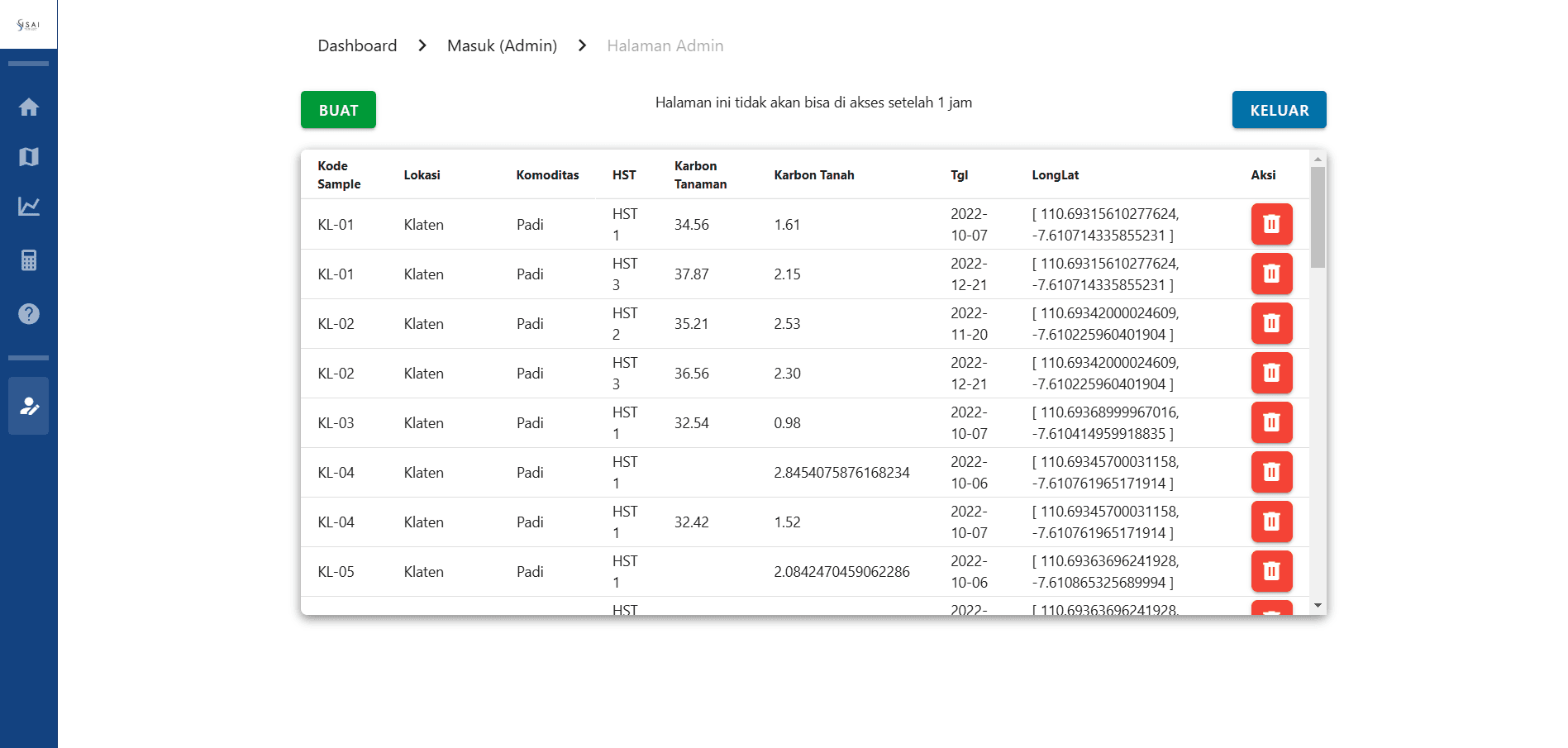Open the map icon in sidebar
The image size is (1568, 748).
click(x=29, y=157)
